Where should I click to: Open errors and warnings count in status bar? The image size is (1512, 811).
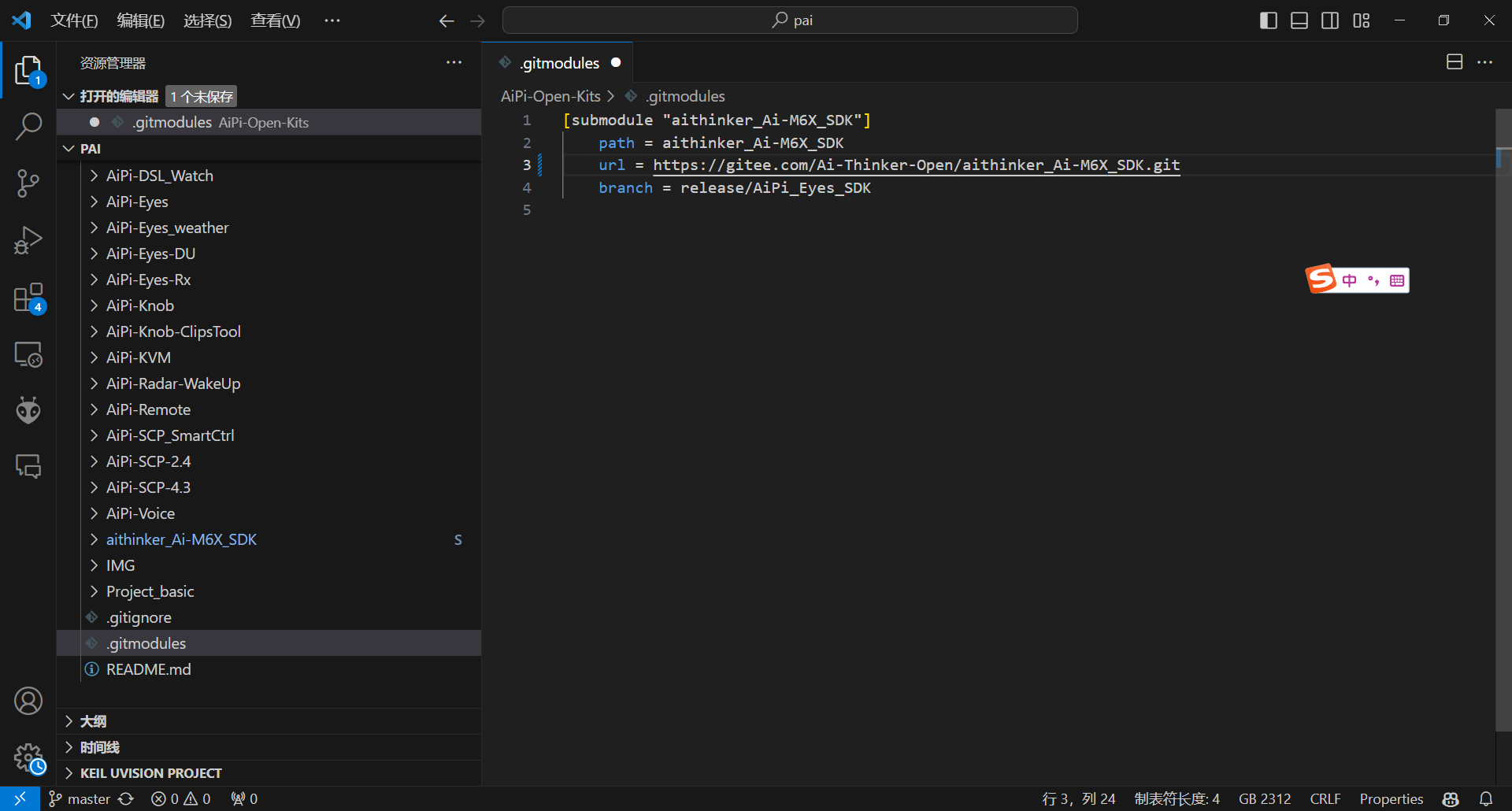point(181,798)
